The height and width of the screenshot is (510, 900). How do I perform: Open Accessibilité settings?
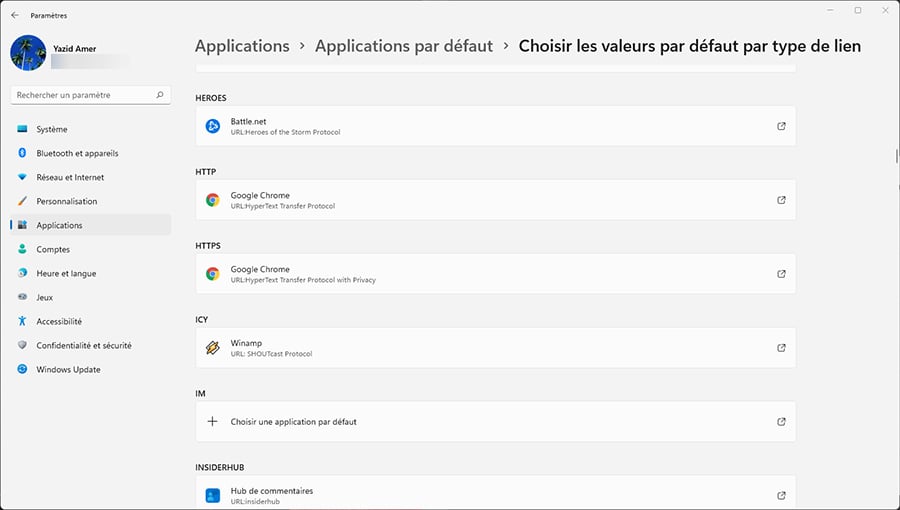click(x=91, y=321)
